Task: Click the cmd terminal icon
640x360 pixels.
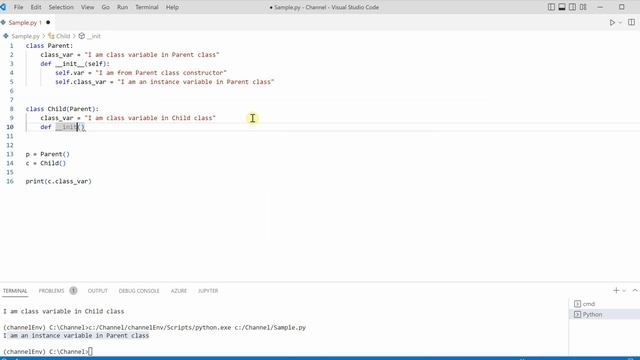Action: pos(577,304)
